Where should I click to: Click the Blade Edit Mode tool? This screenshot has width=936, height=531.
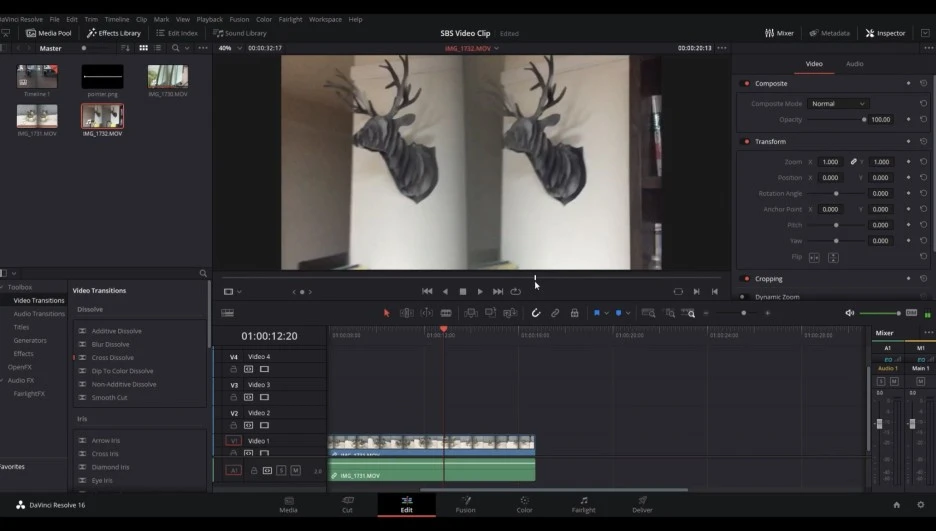(x=446, y=313)
